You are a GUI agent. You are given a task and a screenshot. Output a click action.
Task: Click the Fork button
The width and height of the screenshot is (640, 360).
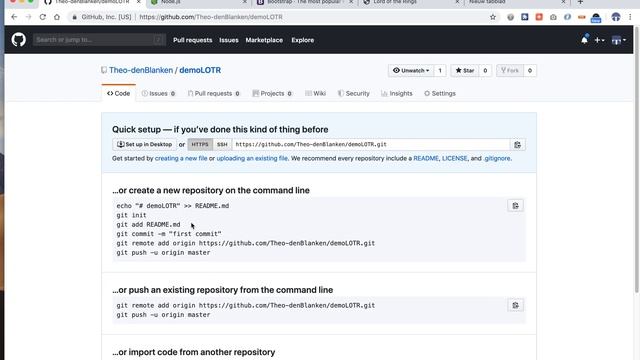(510, 71)
